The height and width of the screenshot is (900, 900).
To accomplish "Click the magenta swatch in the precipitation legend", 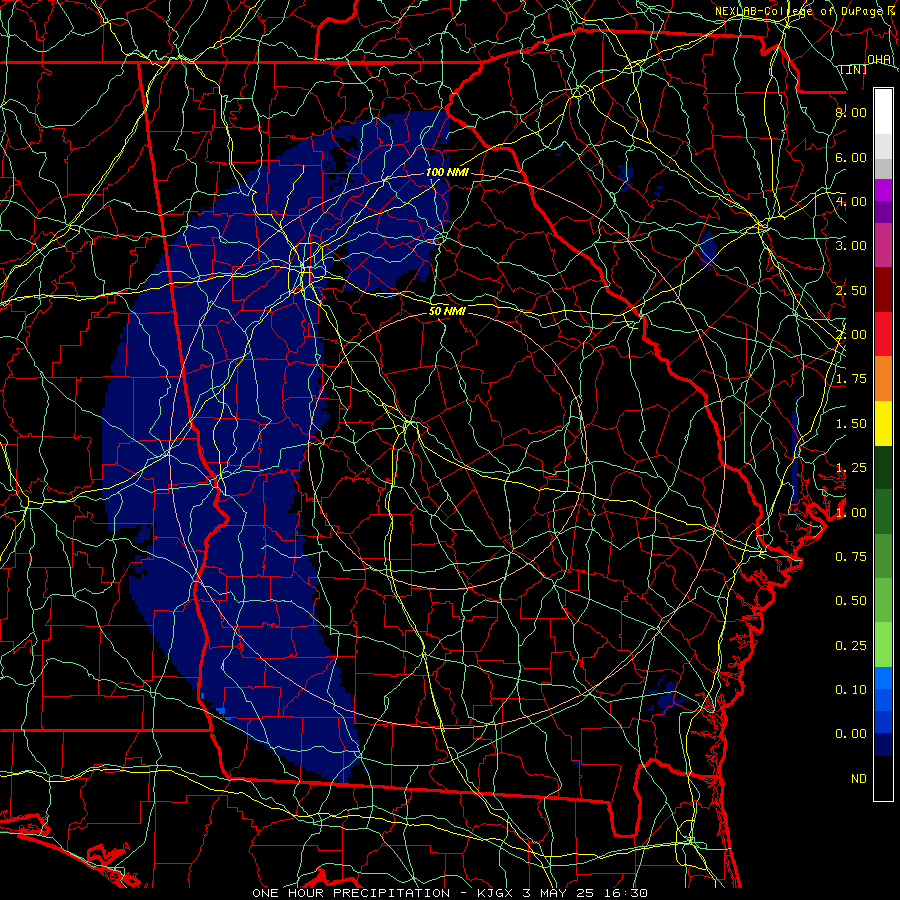I will pyautogui.click(x=883, y=190).
